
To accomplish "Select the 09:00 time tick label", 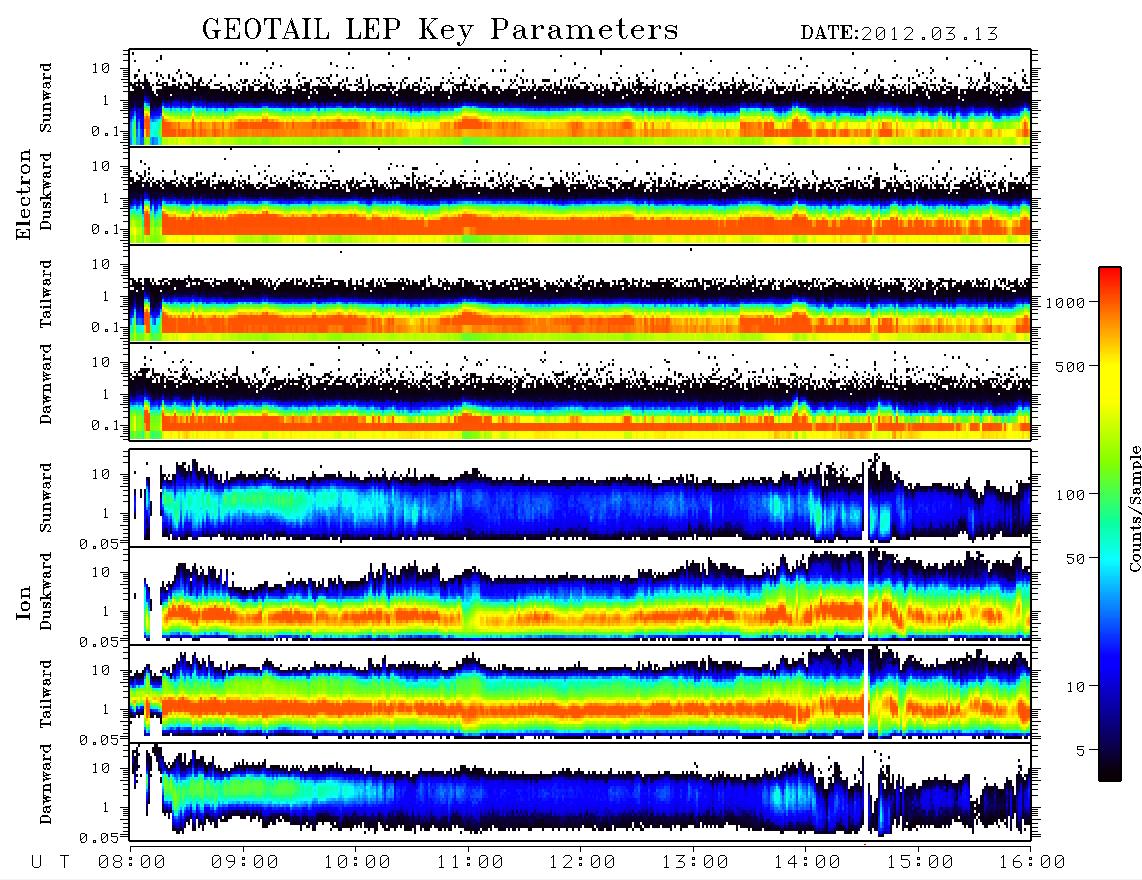I will (245, 863).
